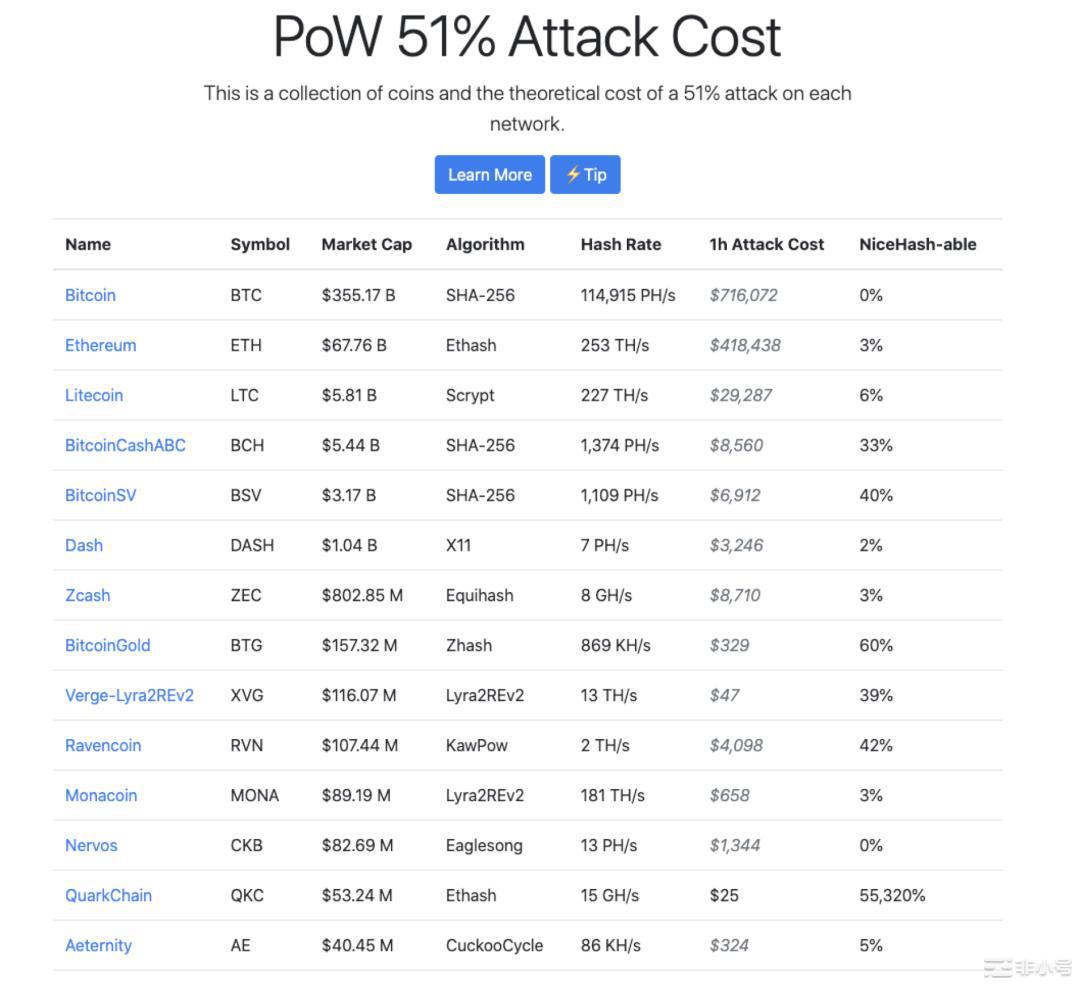This screenshot has height=986, width=1080.
Task: Open the Ethereum coin link
Action: 100,345
